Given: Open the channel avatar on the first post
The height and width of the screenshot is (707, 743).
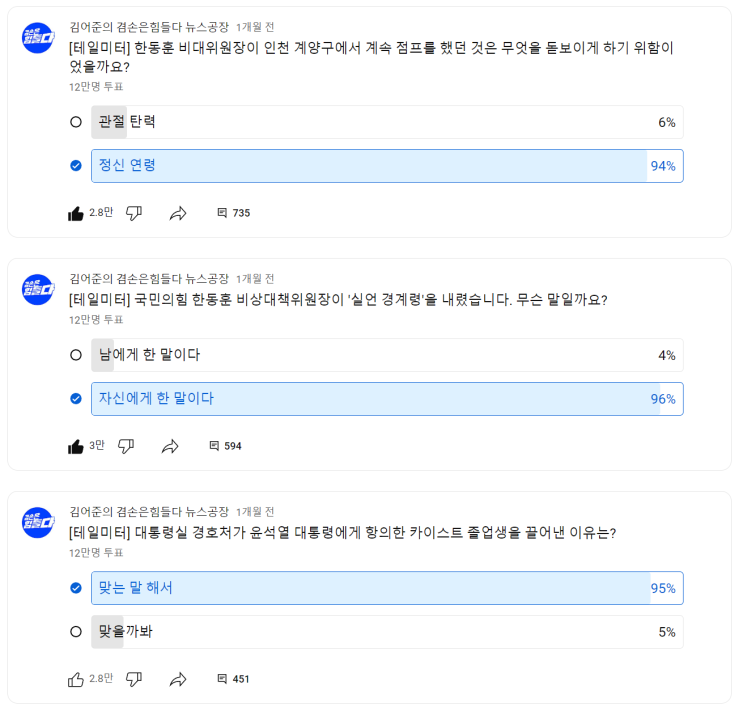Looking at the screenshot, I should pos(37,38).
